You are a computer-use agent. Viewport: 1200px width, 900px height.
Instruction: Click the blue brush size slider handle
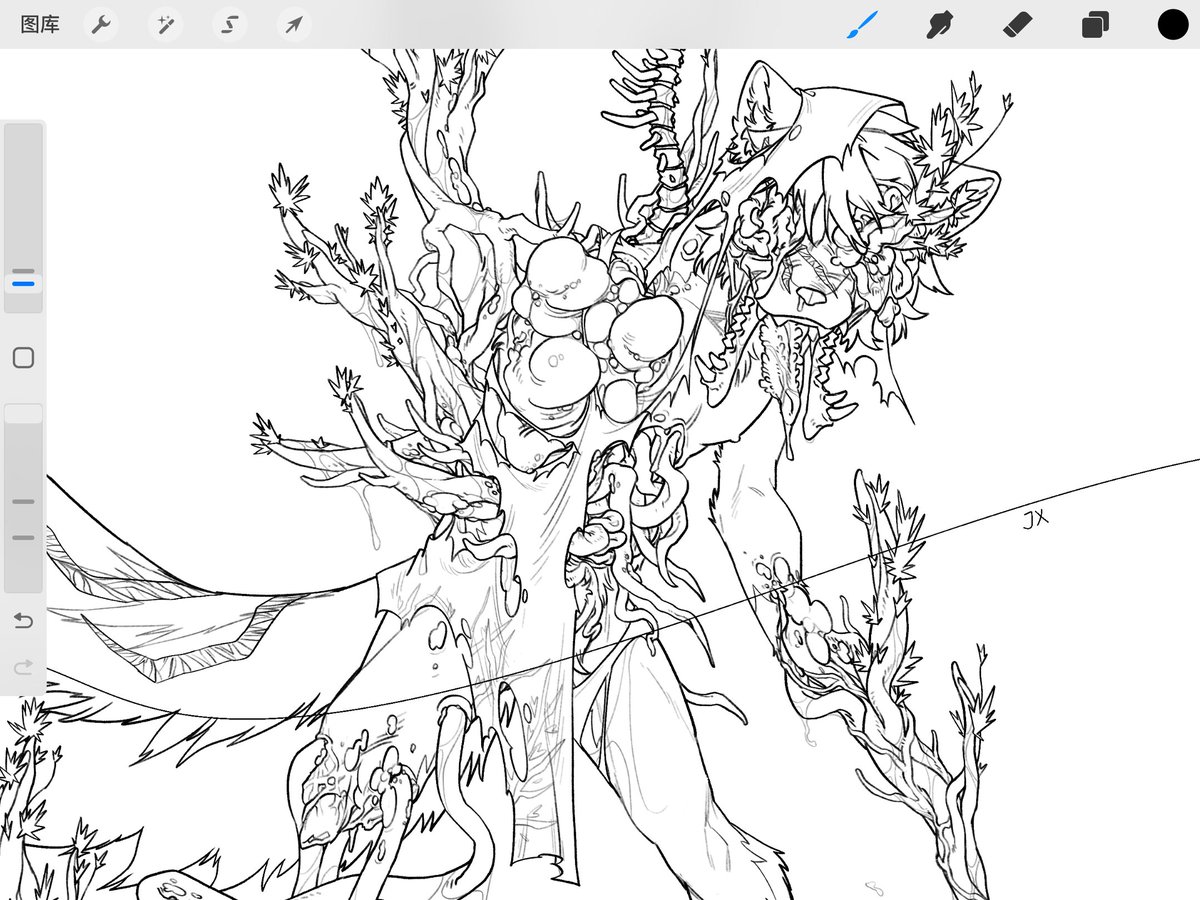[x=23, y=284]
